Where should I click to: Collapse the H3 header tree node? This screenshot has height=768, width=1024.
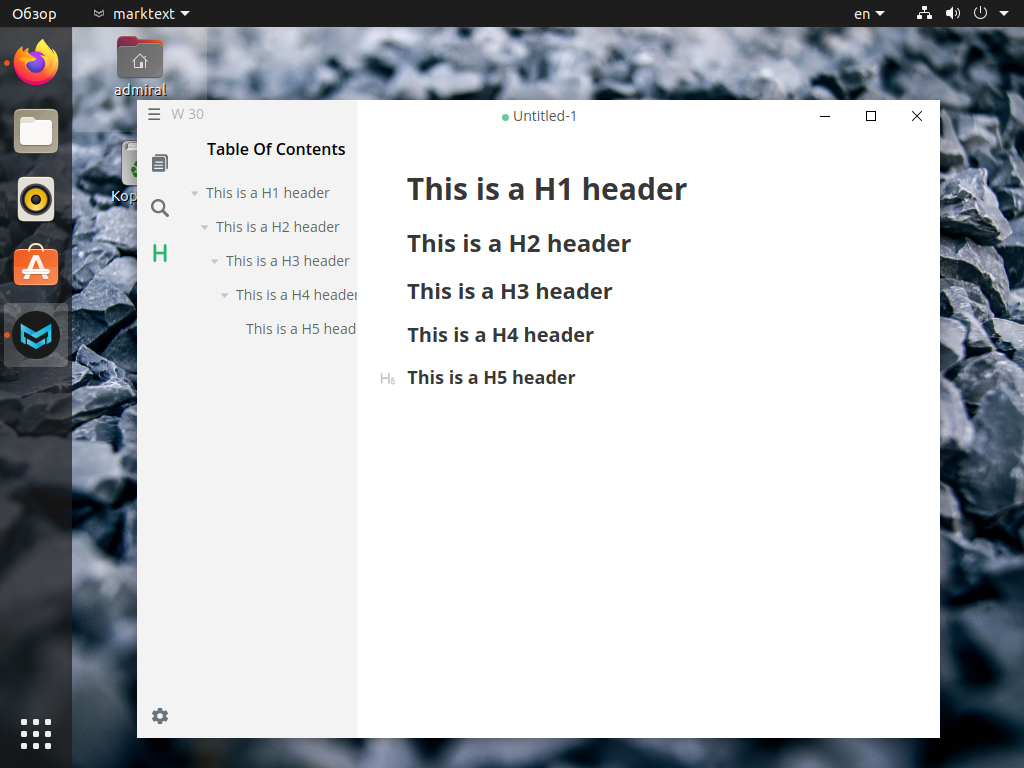tap(214, 261)
